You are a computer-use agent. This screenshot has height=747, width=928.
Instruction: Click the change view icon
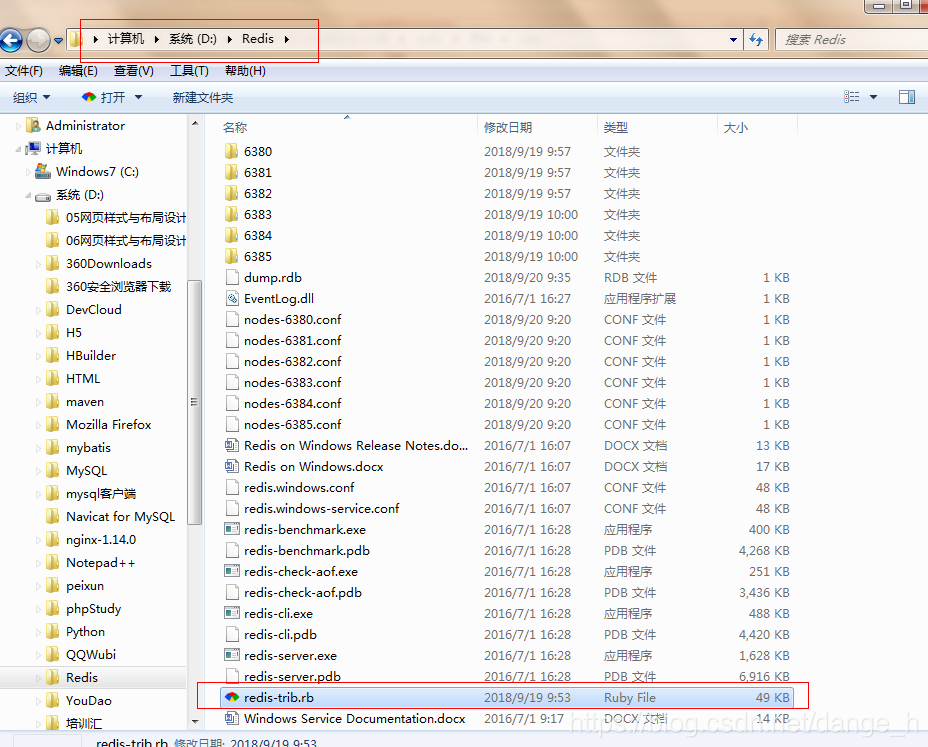[852, 96]
